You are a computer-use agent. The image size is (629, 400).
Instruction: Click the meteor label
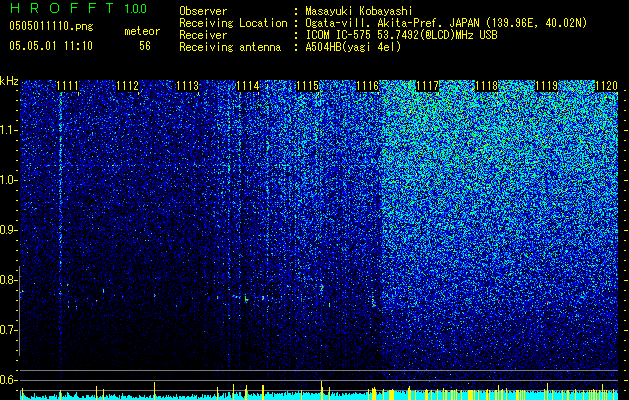(x=142, y=31)
